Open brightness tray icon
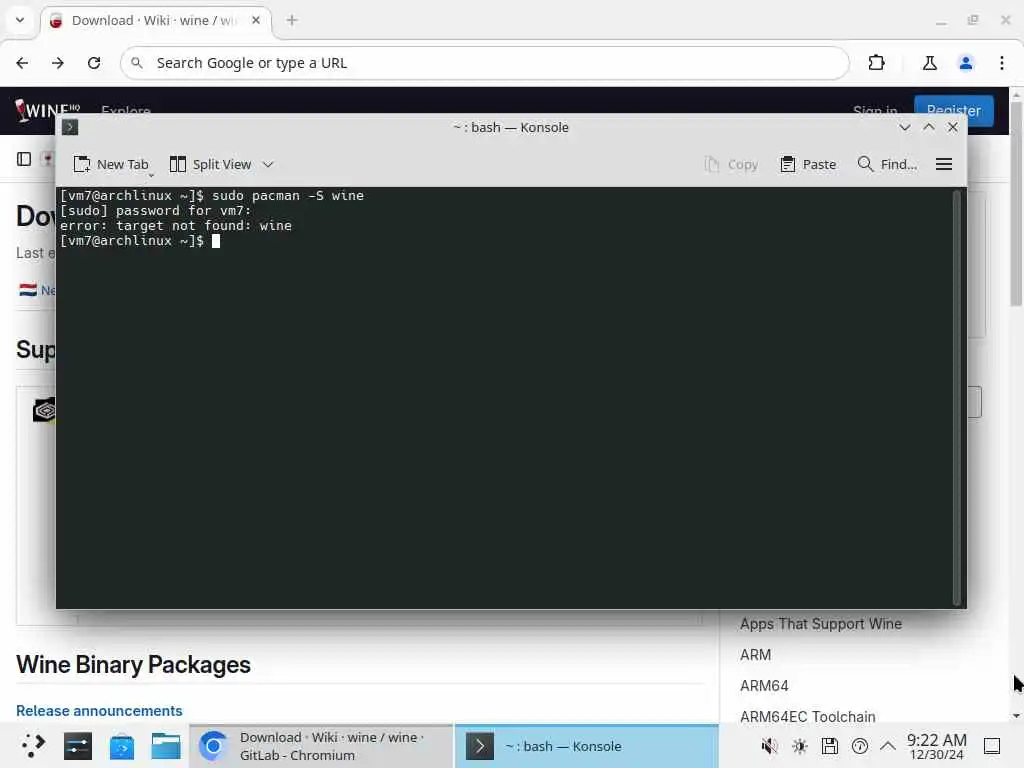 (x=799, y=746)
